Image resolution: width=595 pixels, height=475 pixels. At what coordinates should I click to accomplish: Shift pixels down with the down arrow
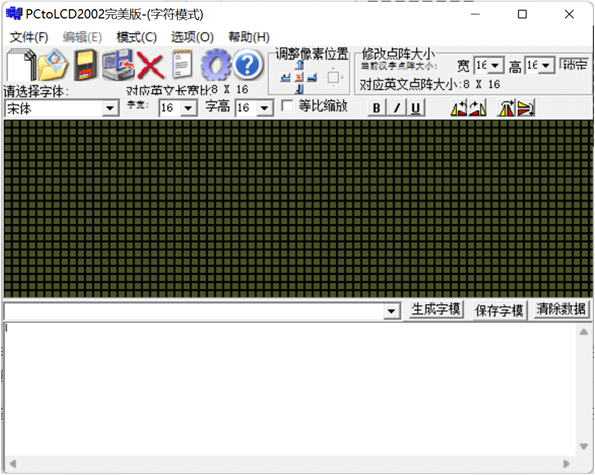click(299, 89)
